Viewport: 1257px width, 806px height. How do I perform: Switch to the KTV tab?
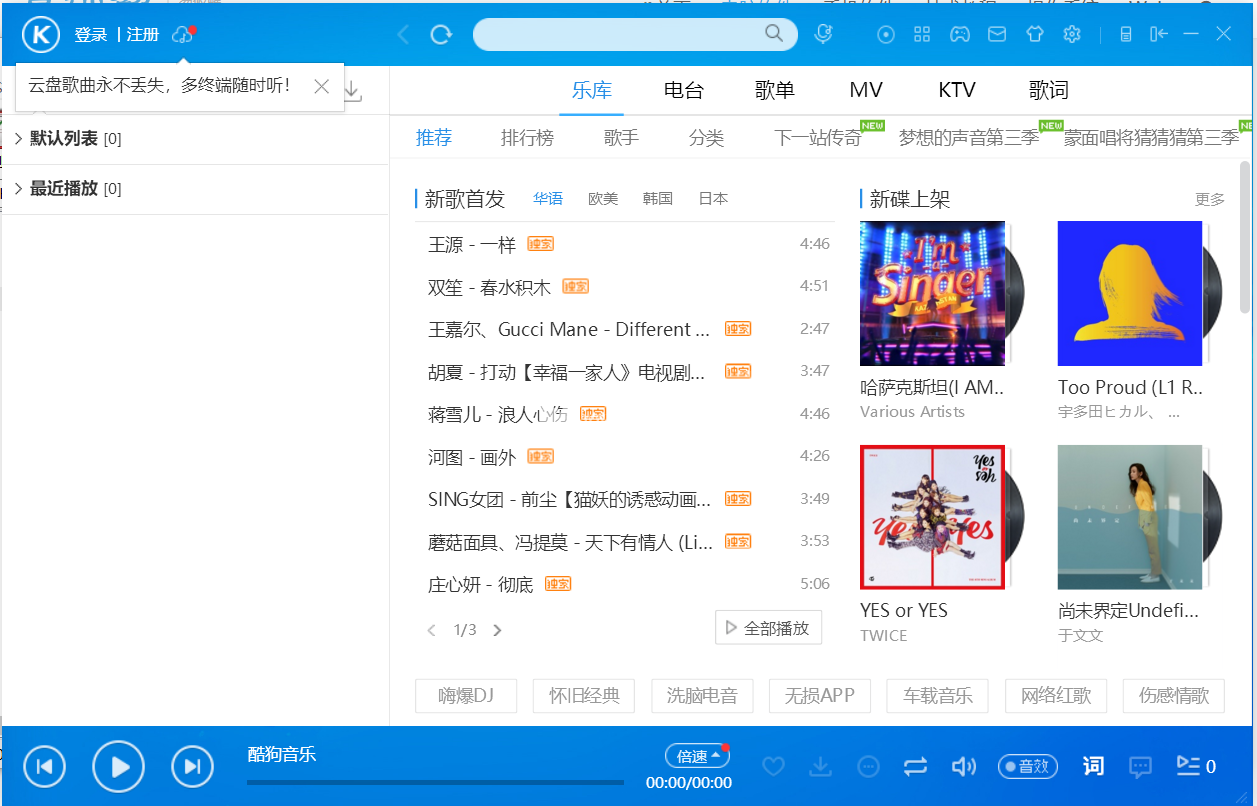957,90
